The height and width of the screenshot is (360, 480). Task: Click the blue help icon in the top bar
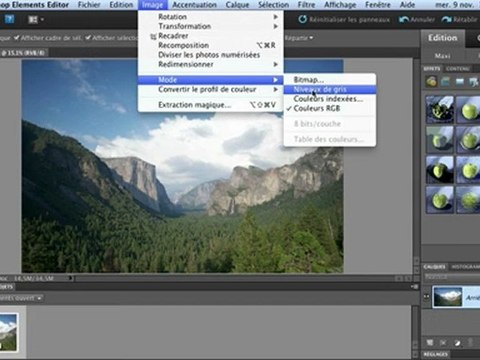[x=9, y=19]
